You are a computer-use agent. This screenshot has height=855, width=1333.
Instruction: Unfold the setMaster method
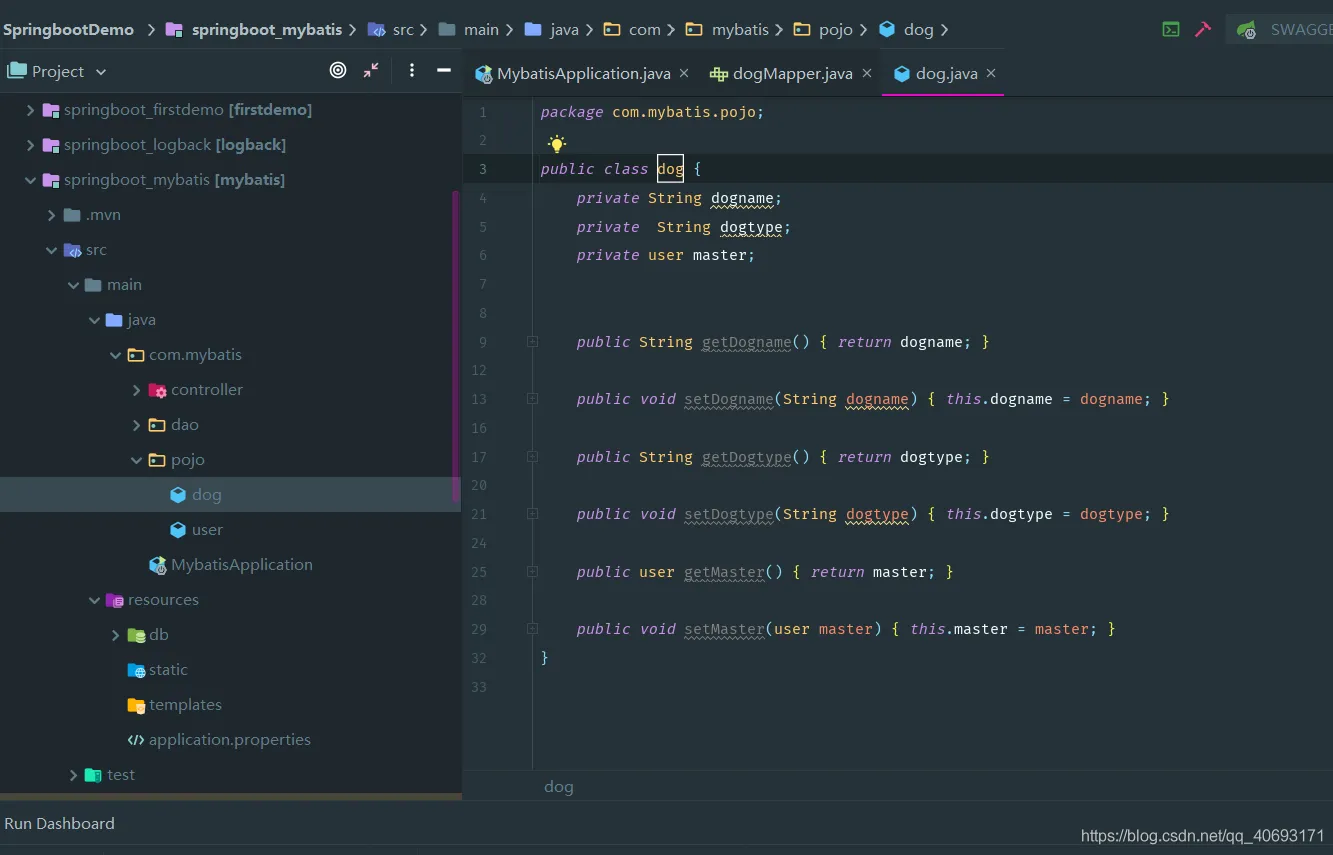[532, 629]
